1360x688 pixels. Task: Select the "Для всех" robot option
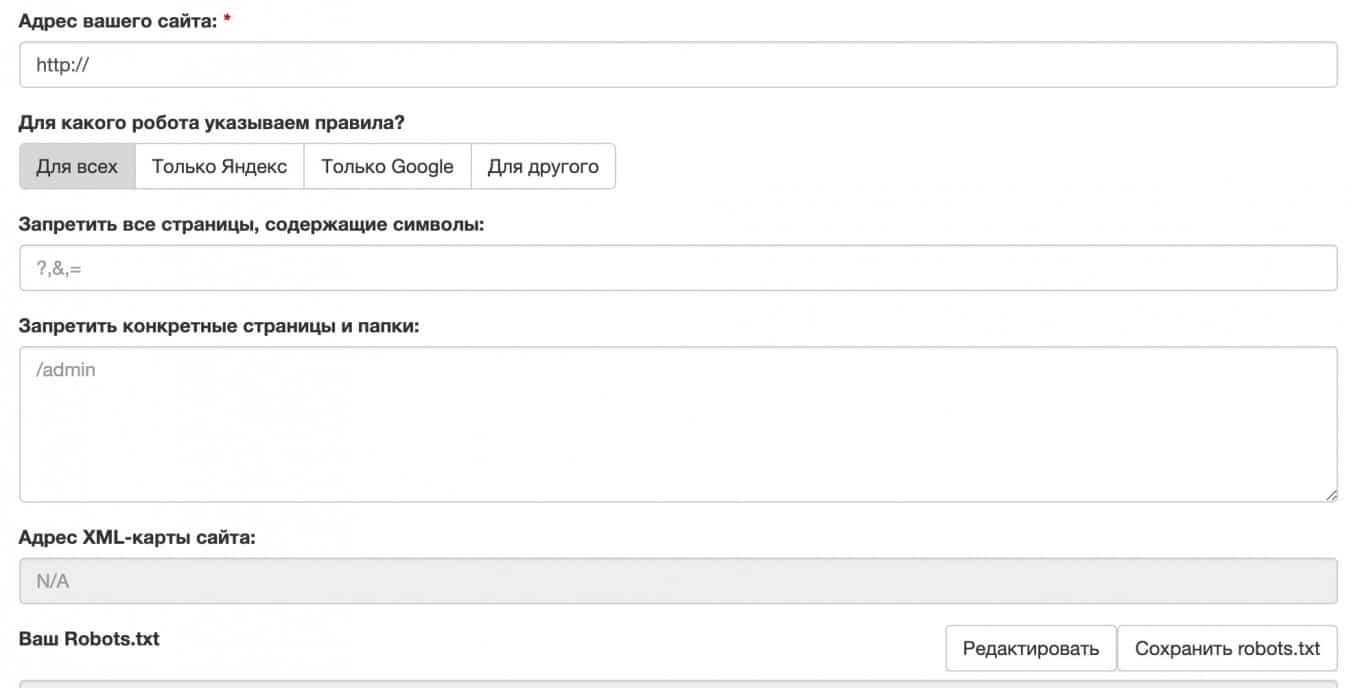pos(77,166)
